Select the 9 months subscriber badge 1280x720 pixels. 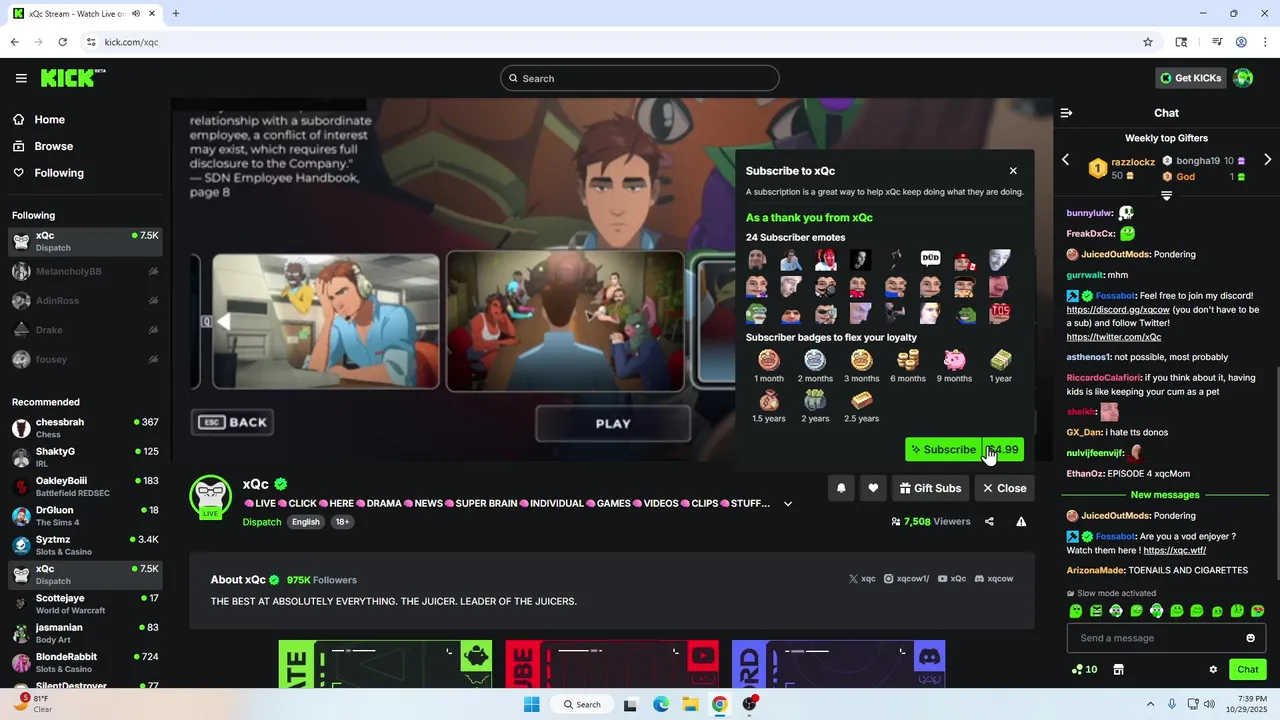(x=954, y=366)
